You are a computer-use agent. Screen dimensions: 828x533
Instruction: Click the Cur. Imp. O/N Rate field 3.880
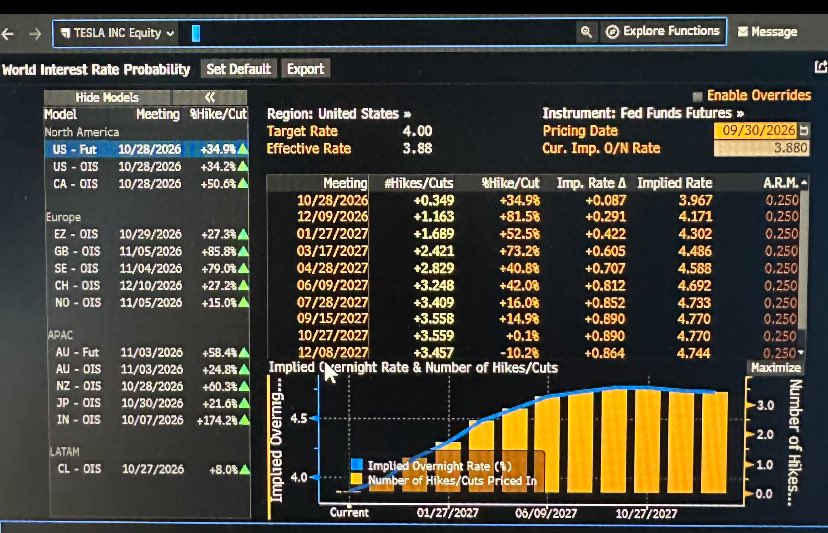point(761,148)
